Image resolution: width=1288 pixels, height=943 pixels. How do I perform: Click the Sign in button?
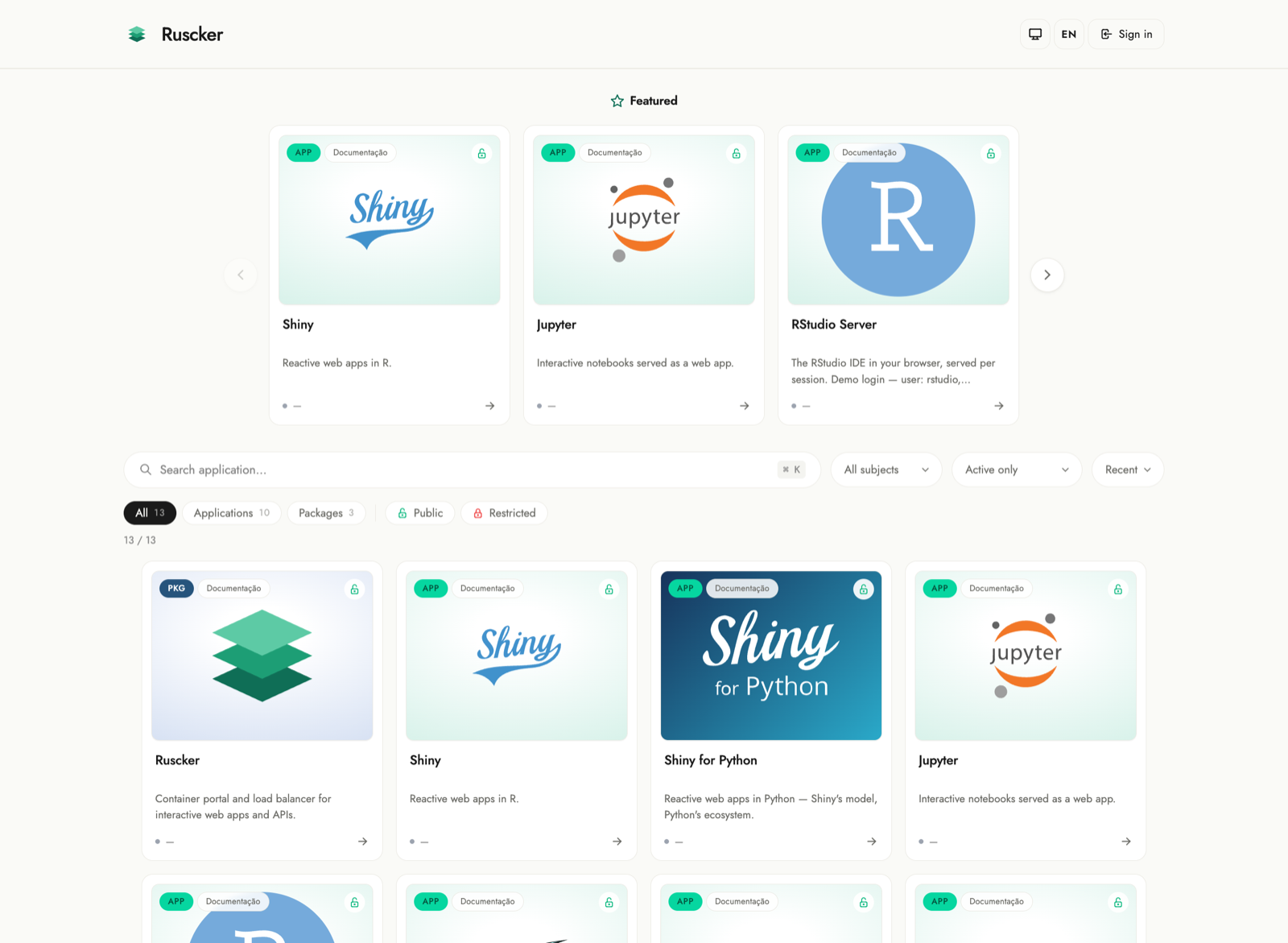(x=1125, y=34)
